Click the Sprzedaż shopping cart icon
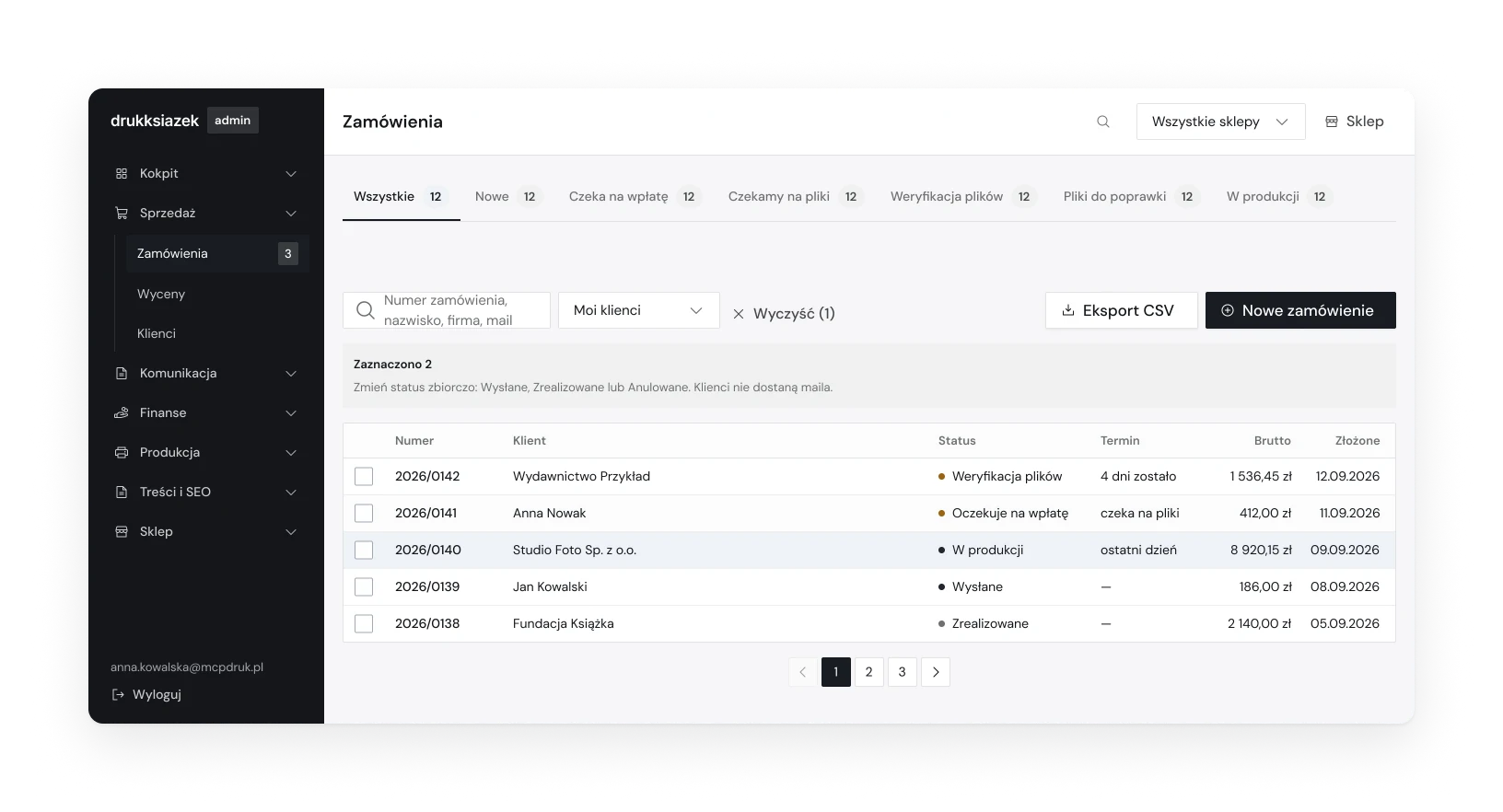This screenshot has height=812, width=1503. (121, 213)
